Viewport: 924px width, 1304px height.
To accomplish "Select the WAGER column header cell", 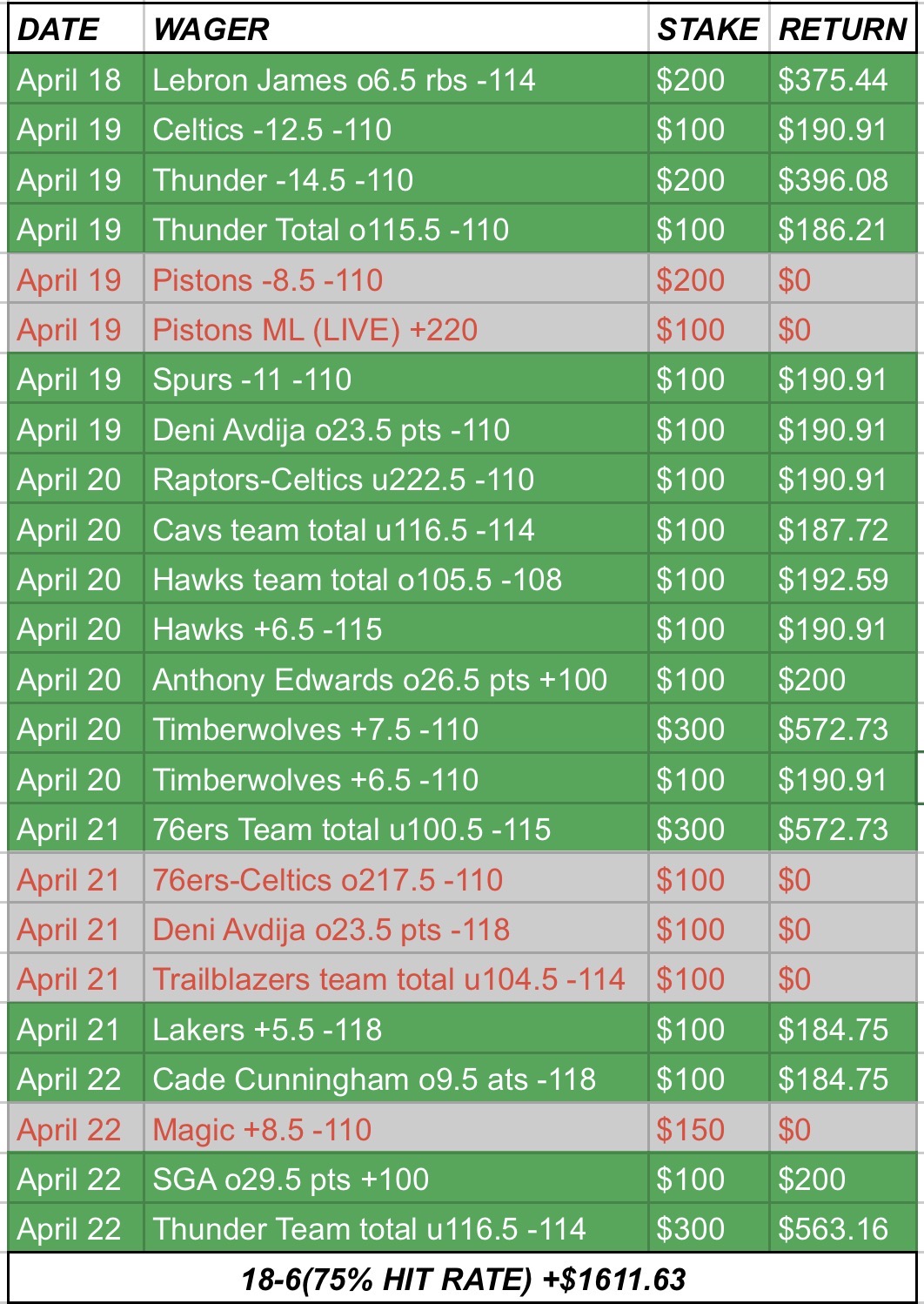I will click(x=211, y=30).
